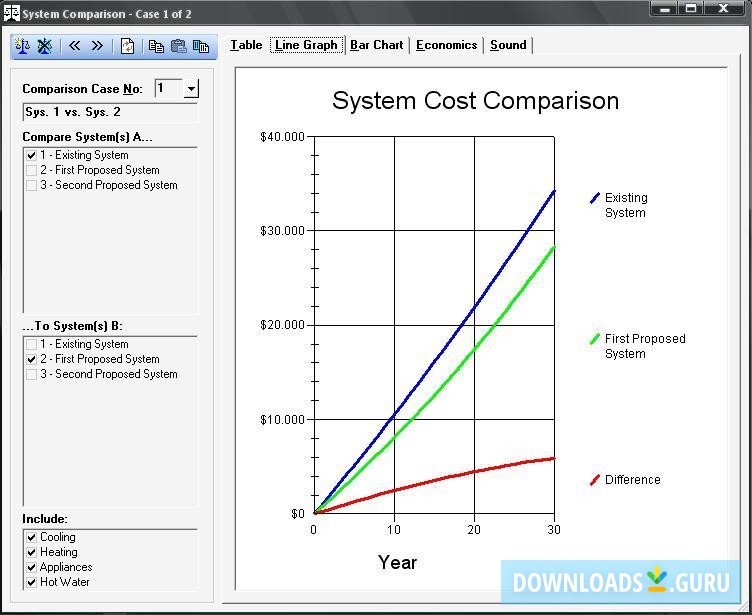
Task: Toggle the Cooling checkbox under Include
Action: click(x=31, y=537)
